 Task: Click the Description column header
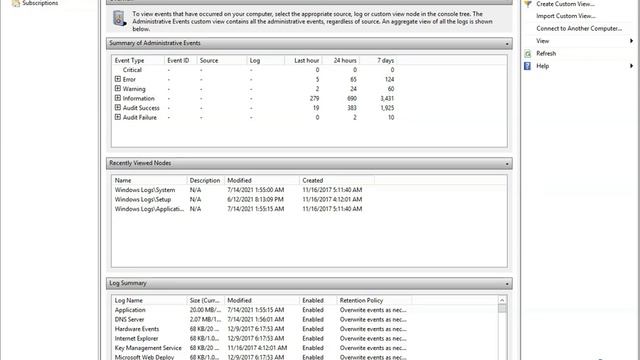click(x=206, y=180)
